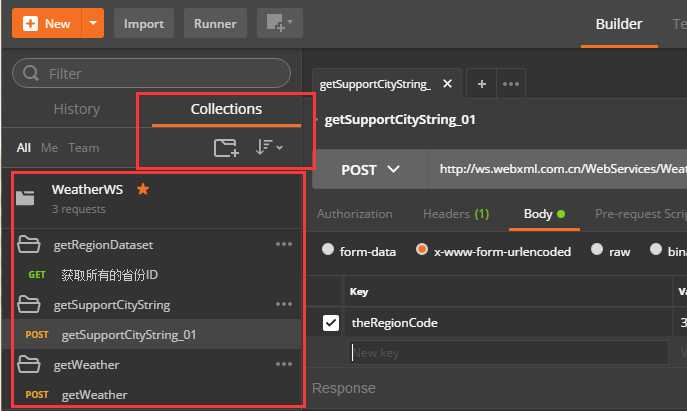Open the getWeather folder more options menu
Screen dimensions: 687x411
click(x=284, y=364)
